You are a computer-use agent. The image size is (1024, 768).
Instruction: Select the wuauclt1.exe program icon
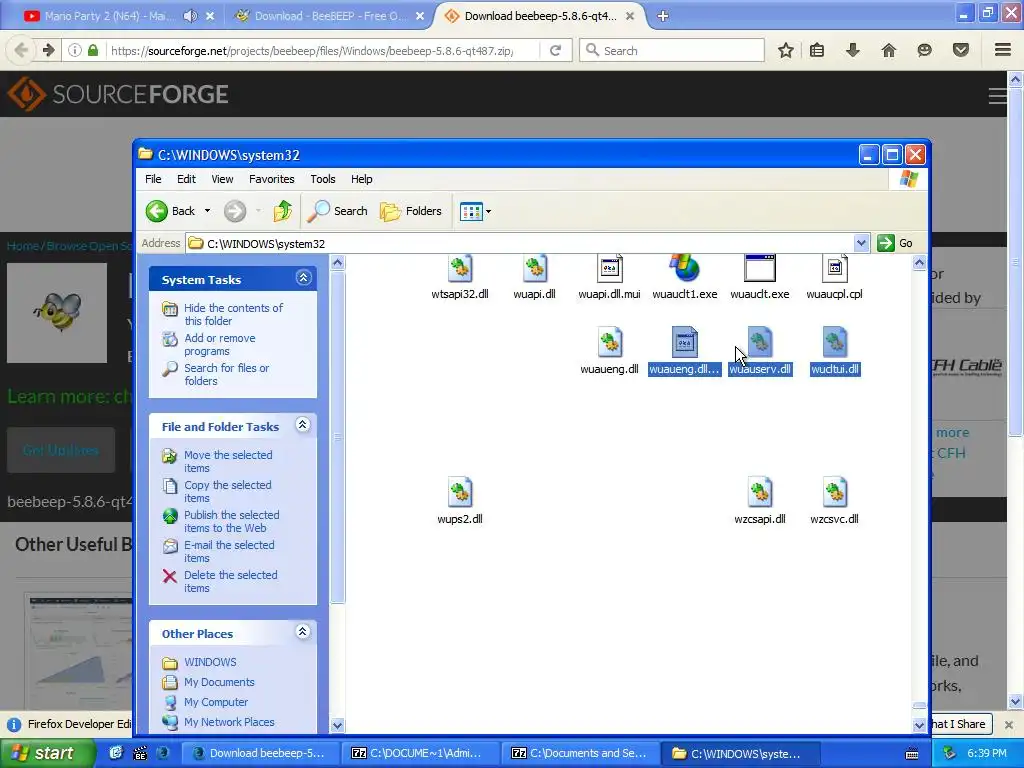[x=684, y=269]
